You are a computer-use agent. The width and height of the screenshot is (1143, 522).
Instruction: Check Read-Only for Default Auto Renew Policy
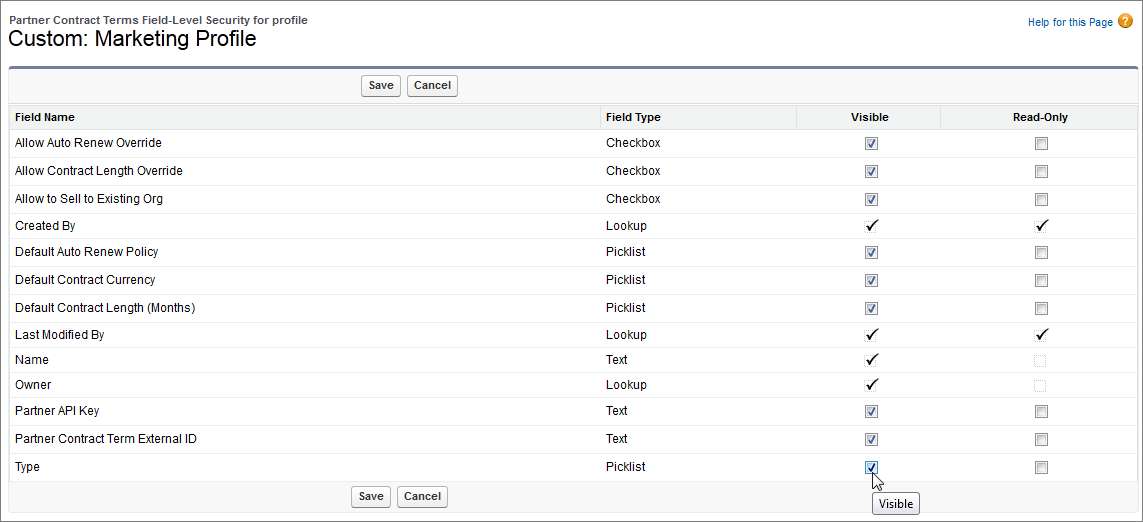pos(1042,252)
